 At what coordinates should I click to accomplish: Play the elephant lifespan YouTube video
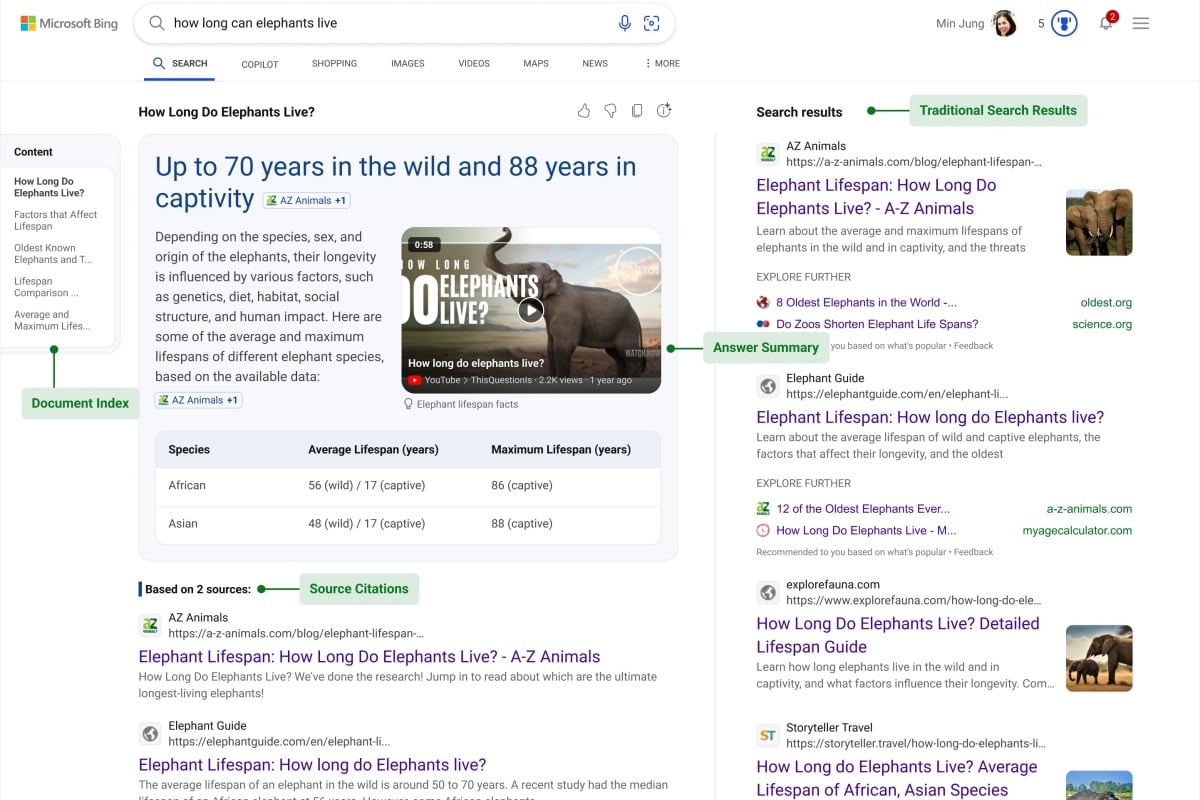point(531,310)
